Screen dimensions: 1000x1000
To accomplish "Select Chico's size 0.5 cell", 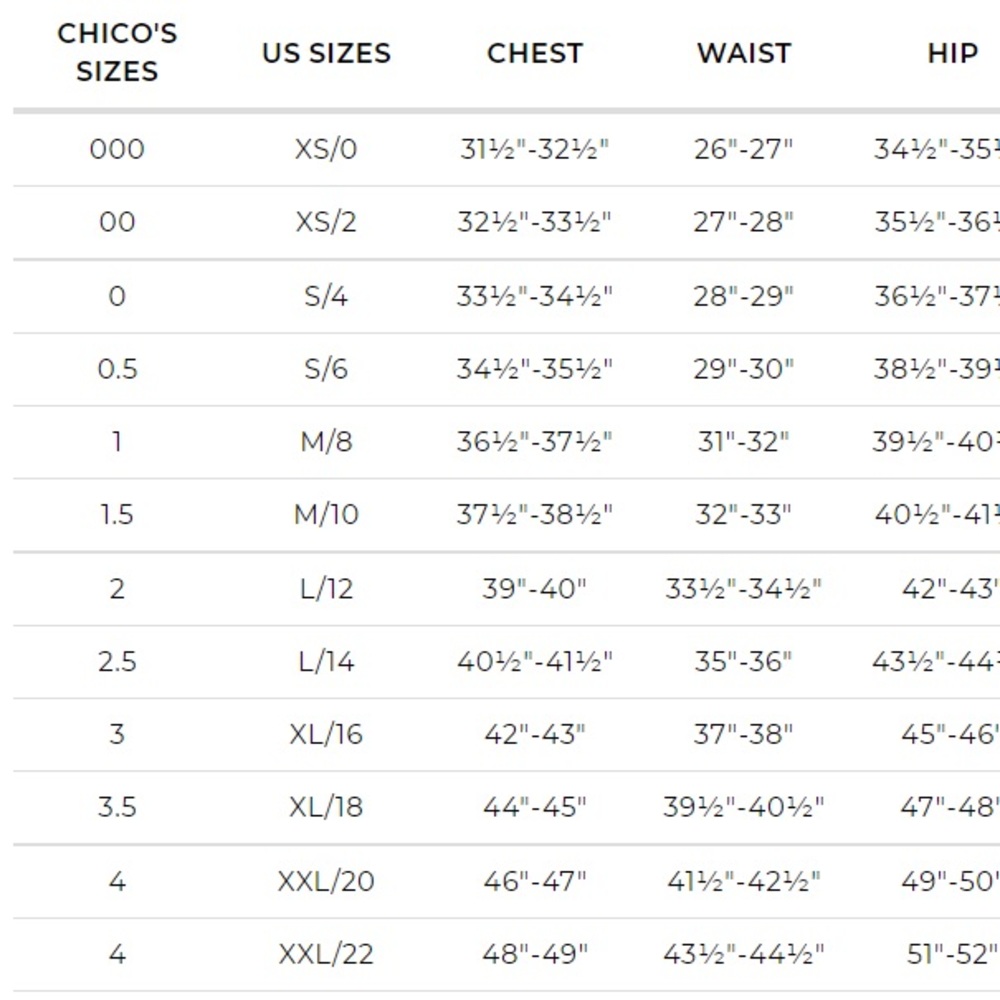I will tap(117, 369).
